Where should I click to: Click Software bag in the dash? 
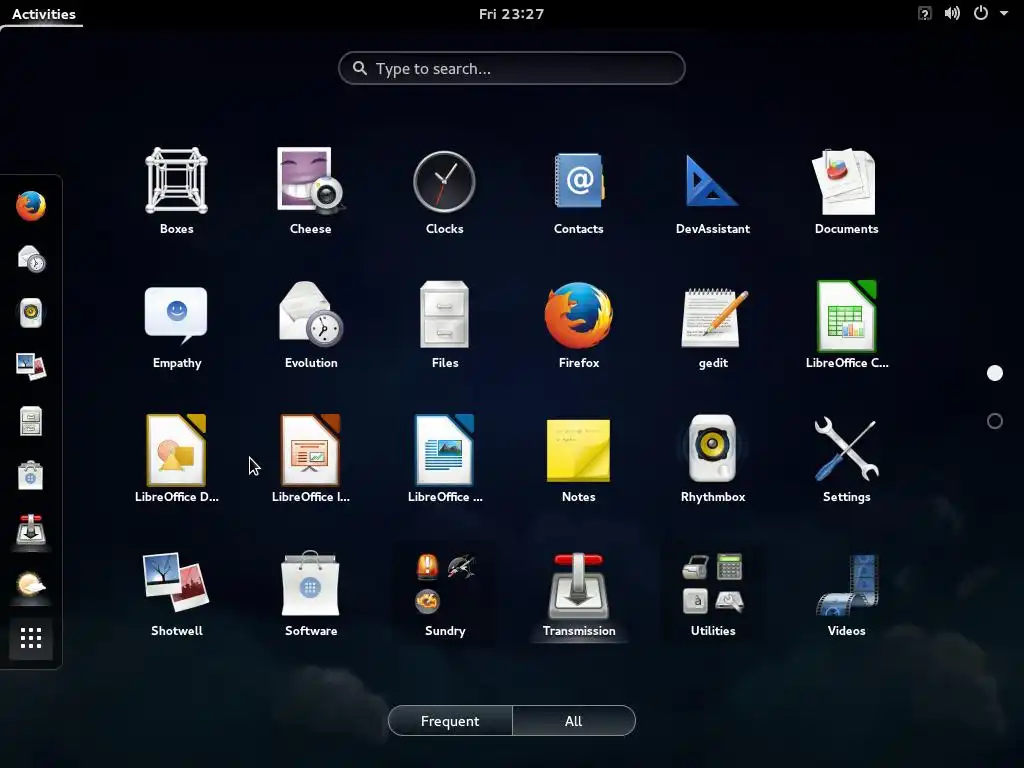[x=31, y=475]
